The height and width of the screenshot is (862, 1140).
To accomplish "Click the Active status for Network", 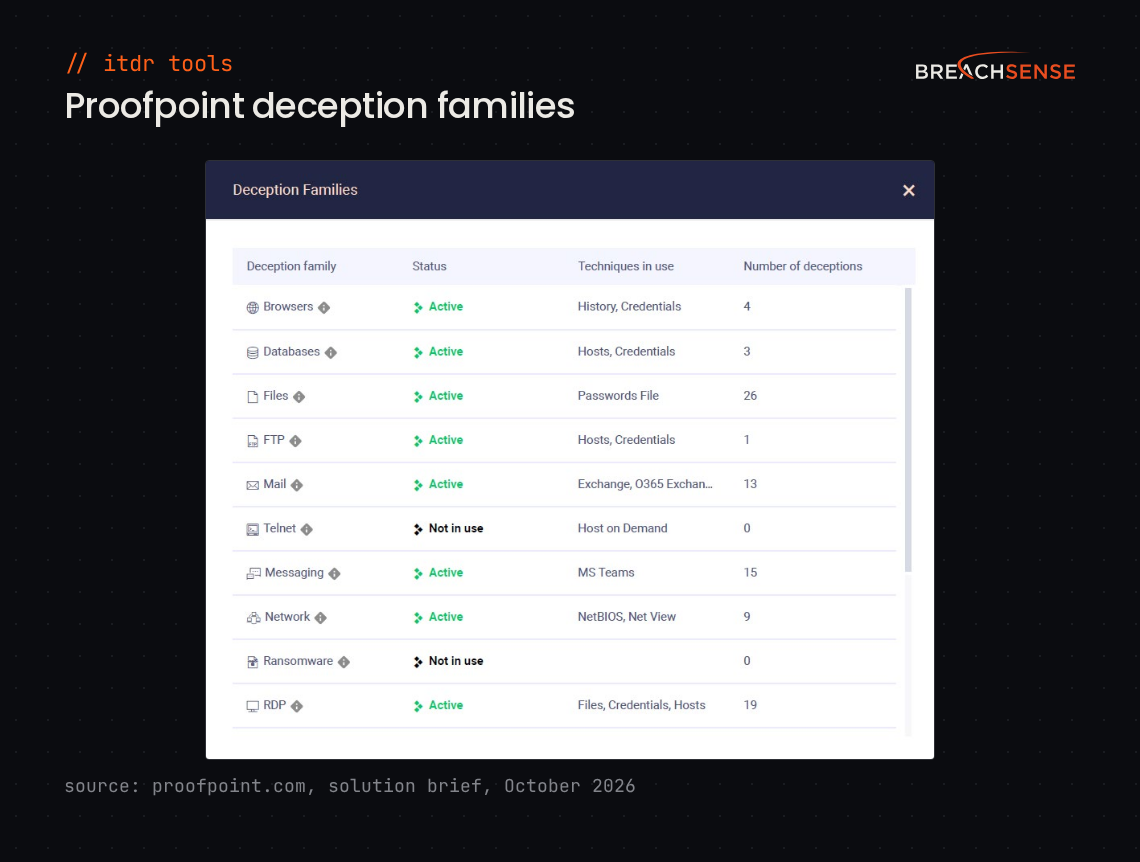I will 446,617.
